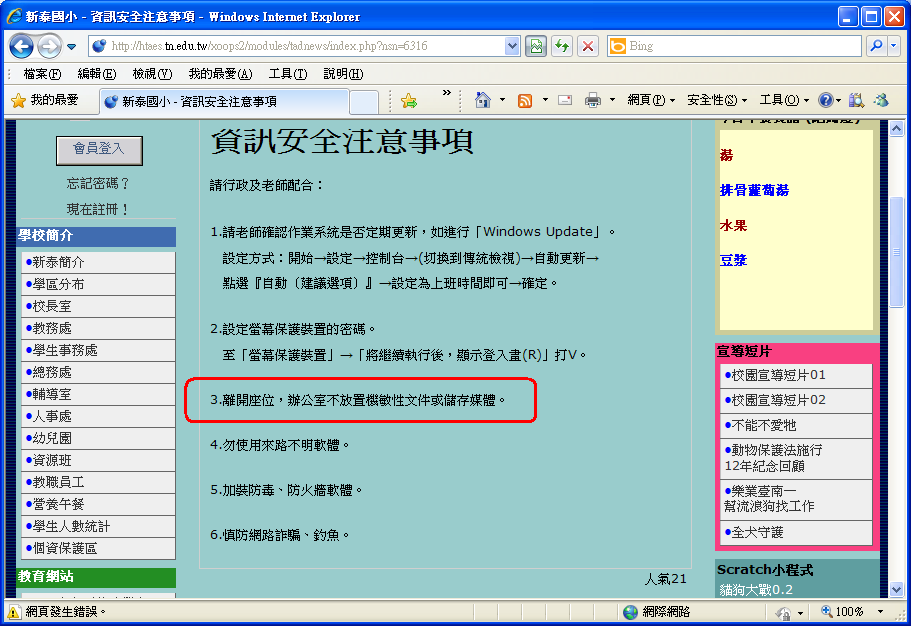Click the Stop loading X icon

click(588, 46)
